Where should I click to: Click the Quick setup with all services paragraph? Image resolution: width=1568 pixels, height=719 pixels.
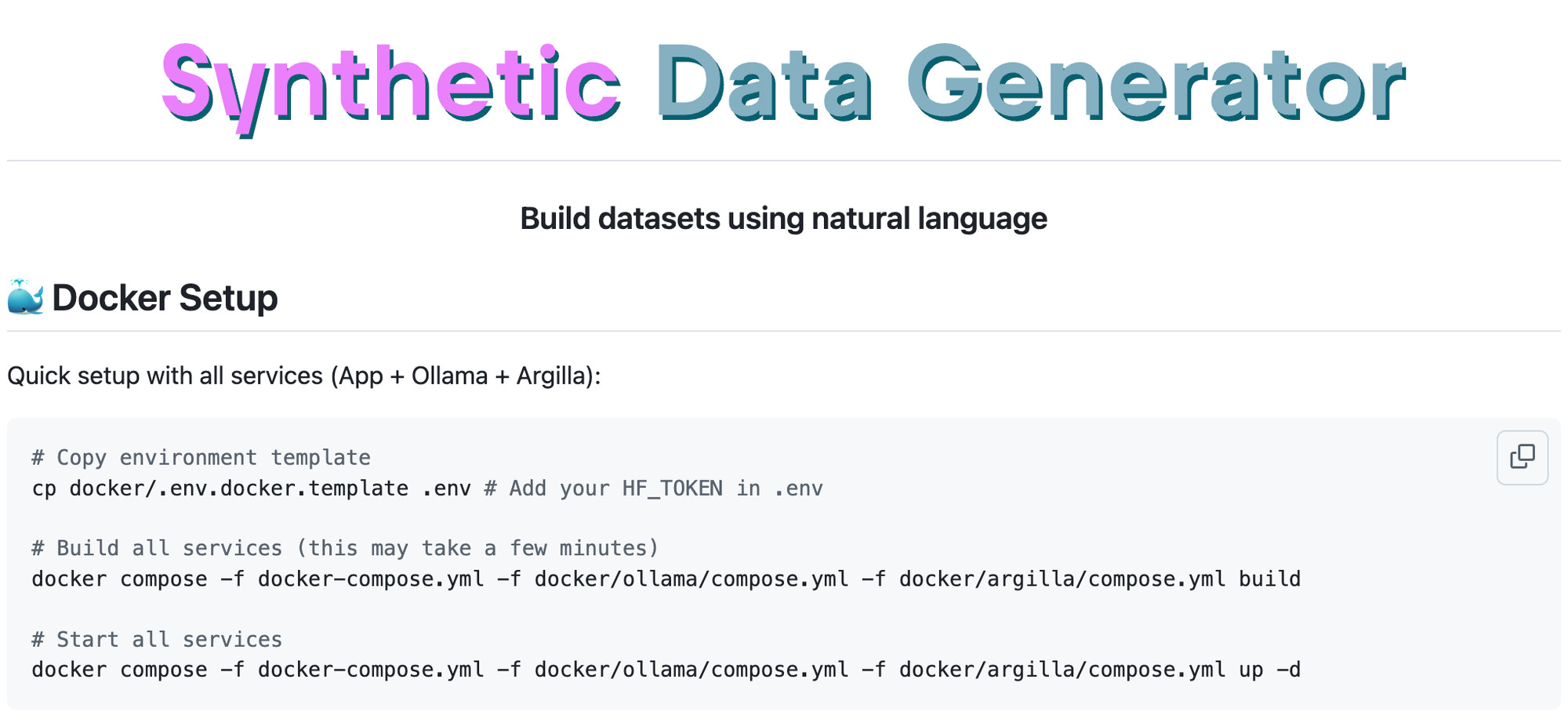click(304, 376)
